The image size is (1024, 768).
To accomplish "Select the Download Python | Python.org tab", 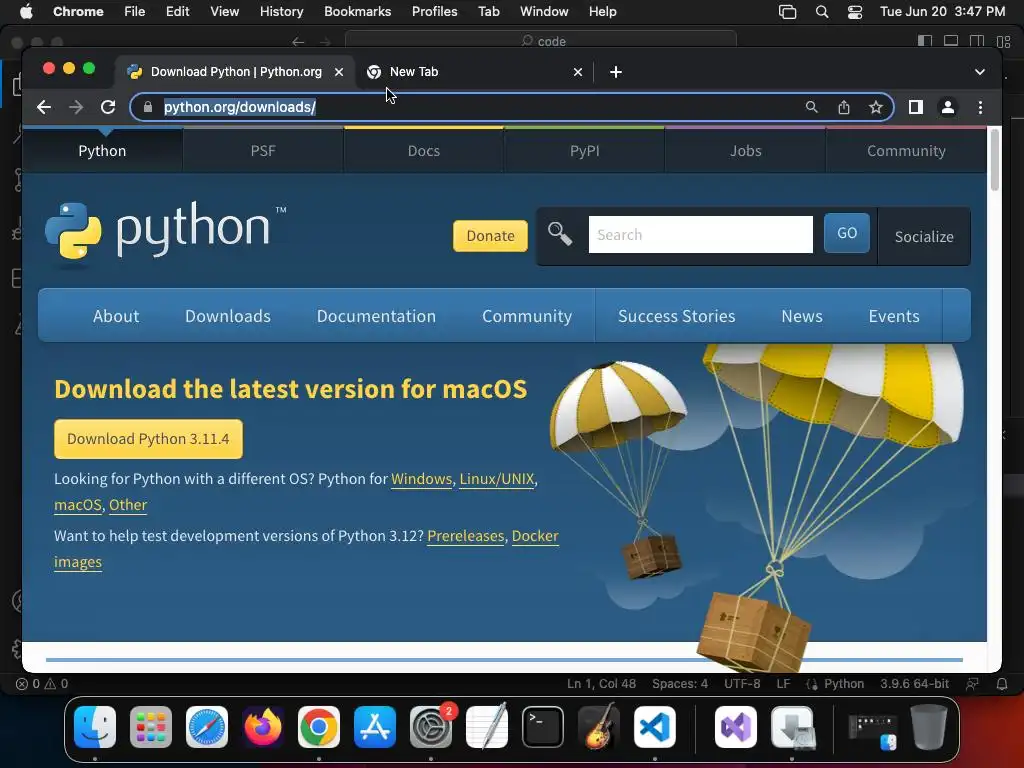I will click(x=236, y=72).
